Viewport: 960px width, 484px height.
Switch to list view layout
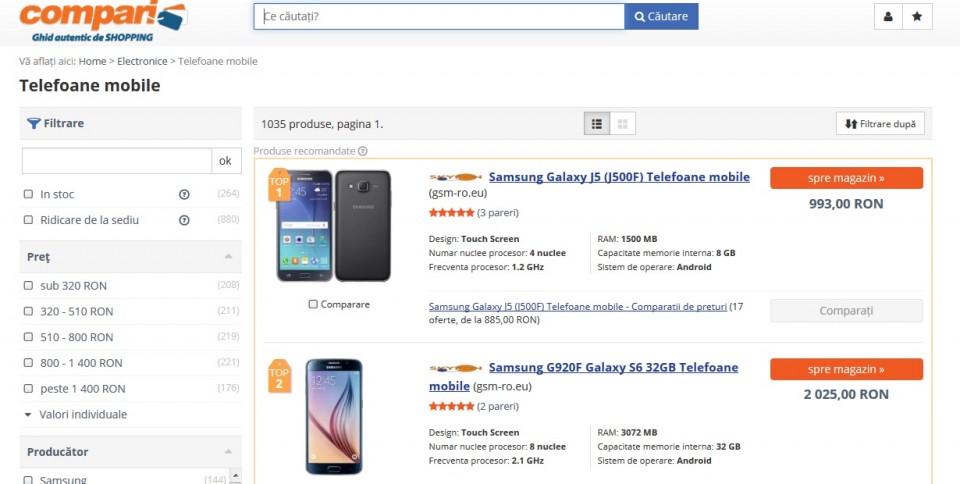tap(597, 124)
